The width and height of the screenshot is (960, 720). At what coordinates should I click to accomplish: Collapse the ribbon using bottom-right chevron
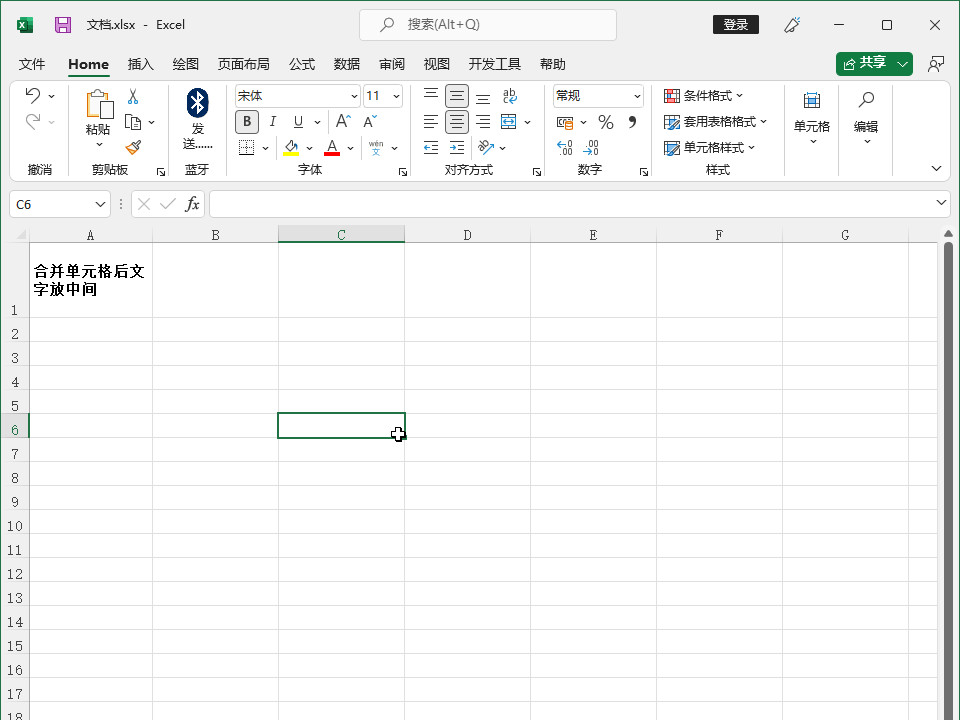(x=936, y=168)
